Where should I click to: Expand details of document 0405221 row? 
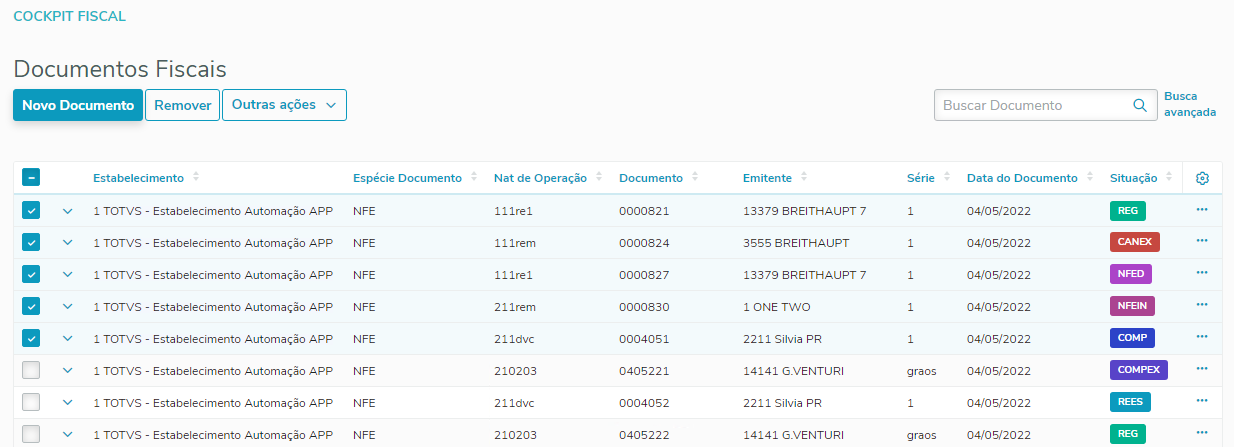[x=68, y=371]
